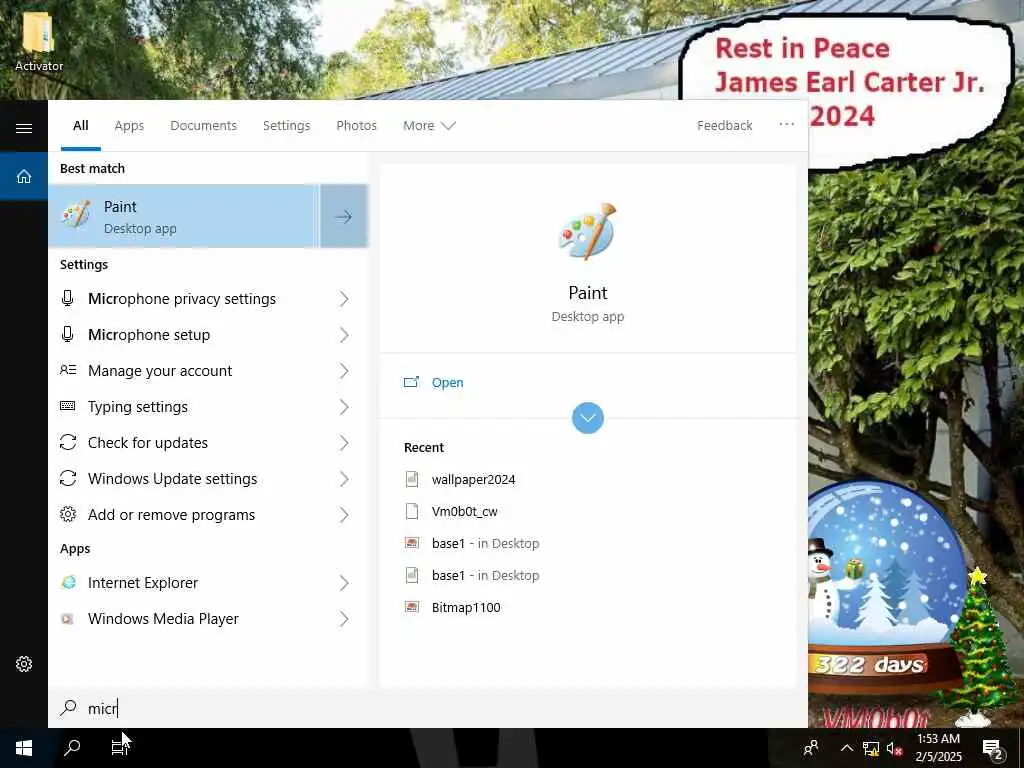Show hidden tray icons
1024x768 pixels.
coord(846,748)
